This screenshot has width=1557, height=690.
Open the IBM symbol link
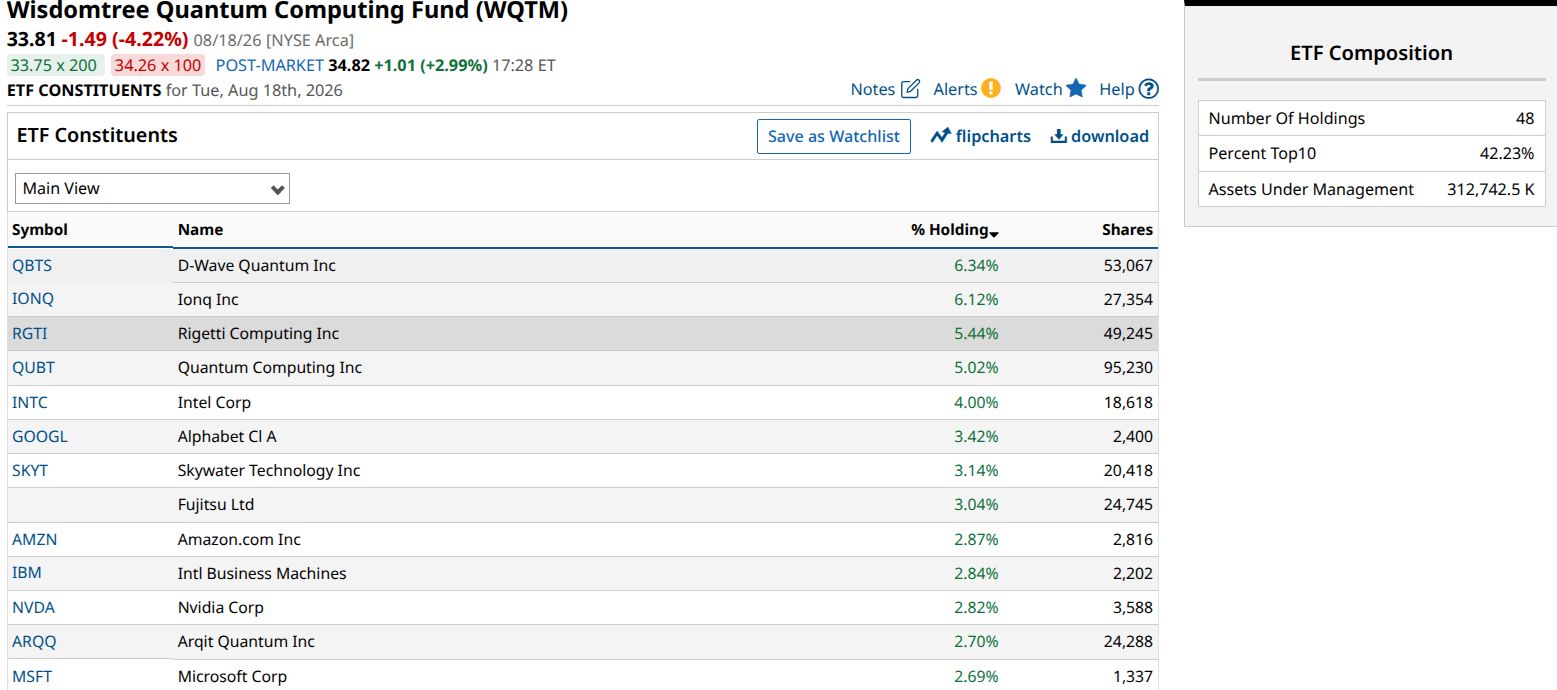point(27,573)
